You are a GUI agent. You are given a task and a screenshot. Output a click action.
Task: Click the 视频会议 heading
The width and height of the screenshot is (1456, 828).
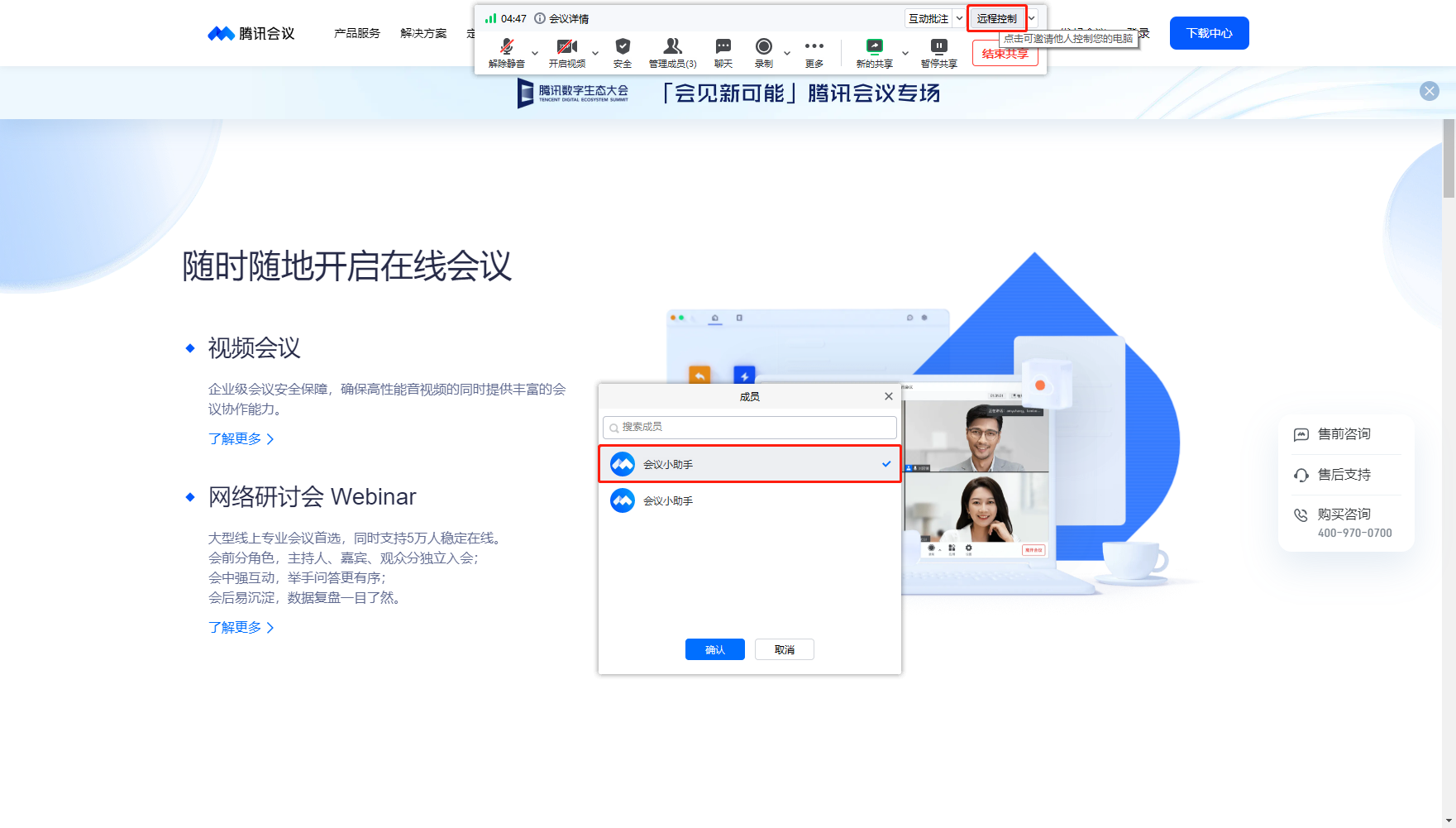[x=254, y=348]
